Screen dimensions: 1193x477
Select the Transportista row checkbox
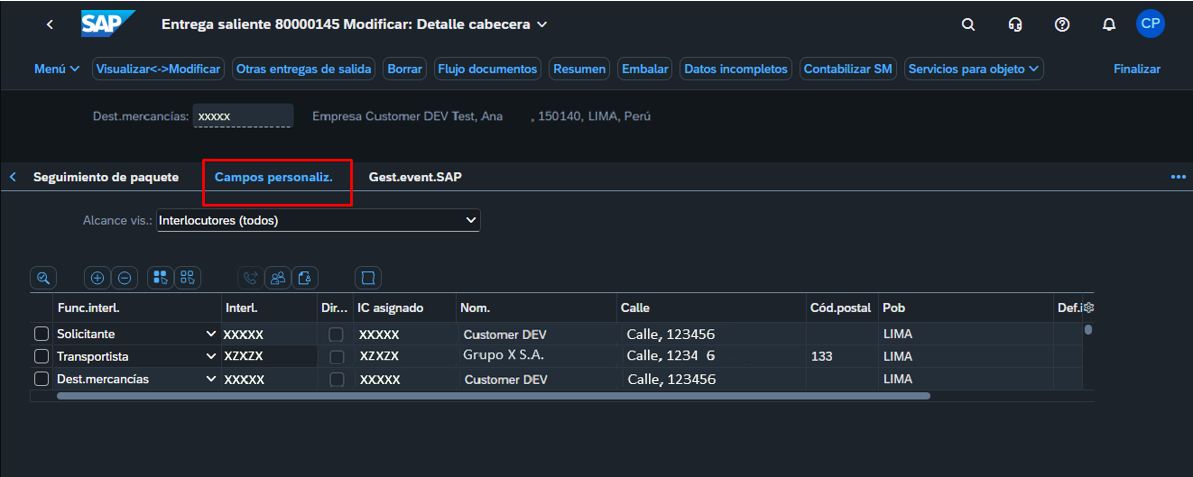[x=41, y=357]
